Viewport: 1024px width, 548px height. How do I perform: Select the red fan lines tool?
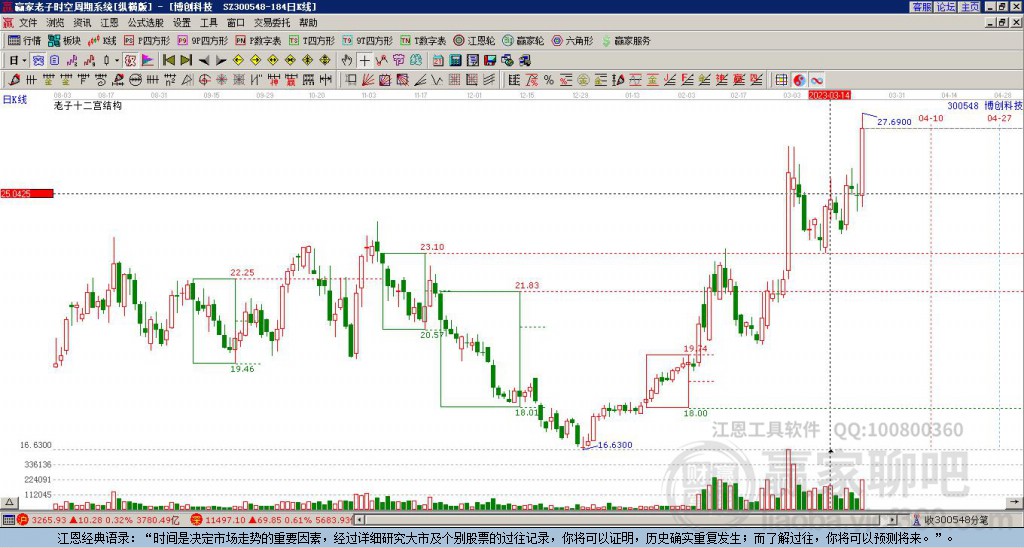pyautogui.click(x=368, y=80)
